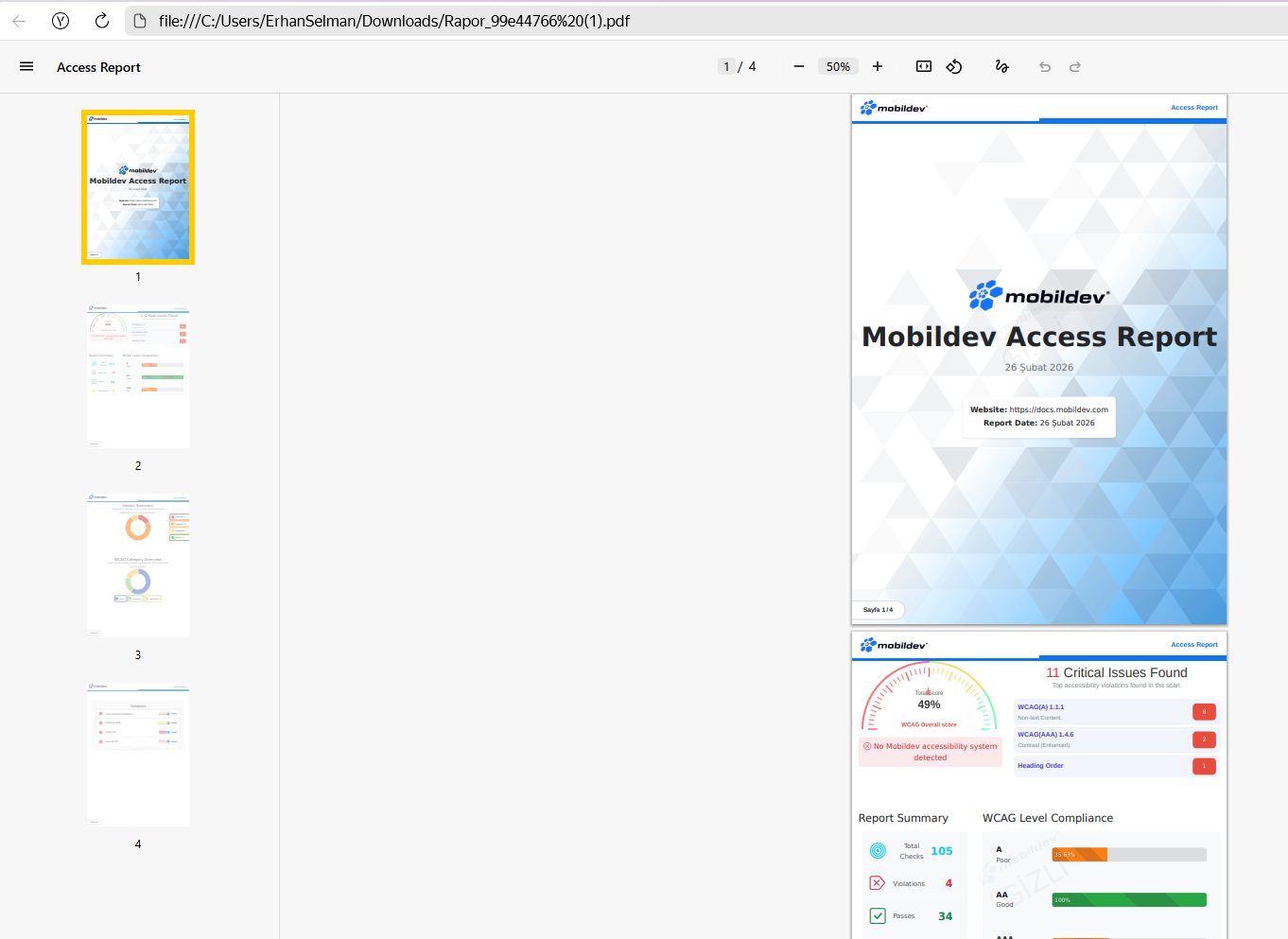Viewport: 1288px width, 939px height.
Task: Click the fit to page icon
Action: pyautogui.click(x=924, y=67)
